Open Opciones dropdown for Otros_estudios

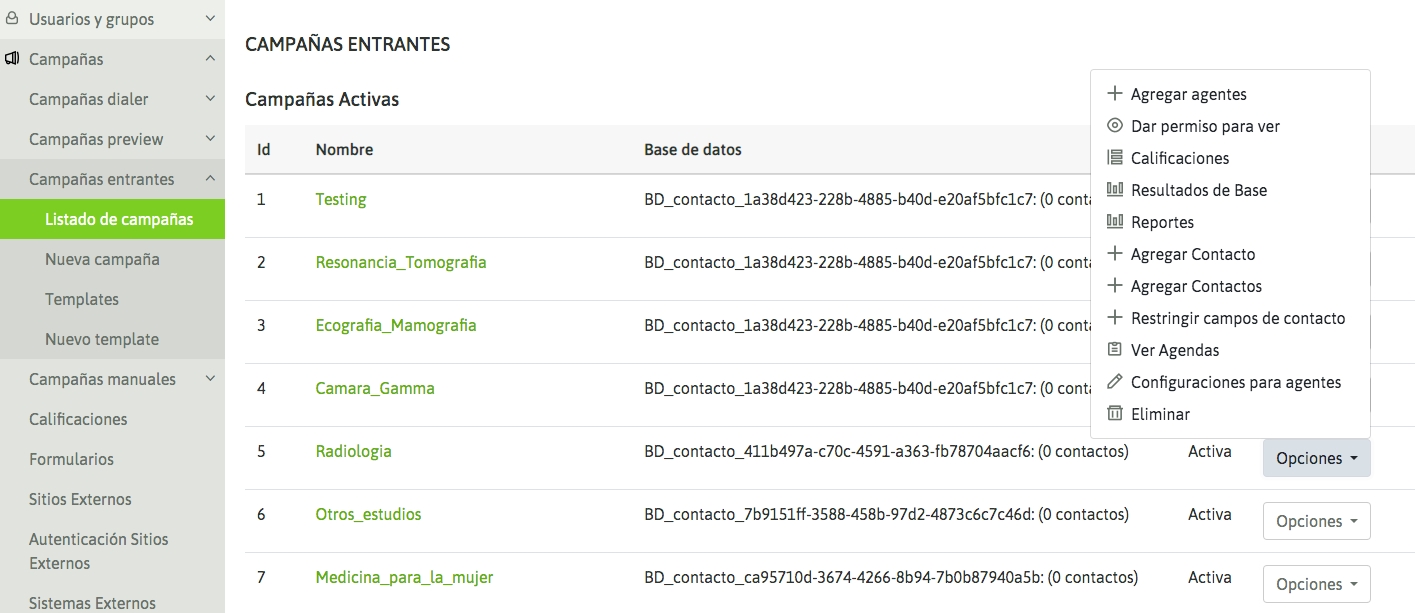pyautogui.click(x=1316, y=521)
